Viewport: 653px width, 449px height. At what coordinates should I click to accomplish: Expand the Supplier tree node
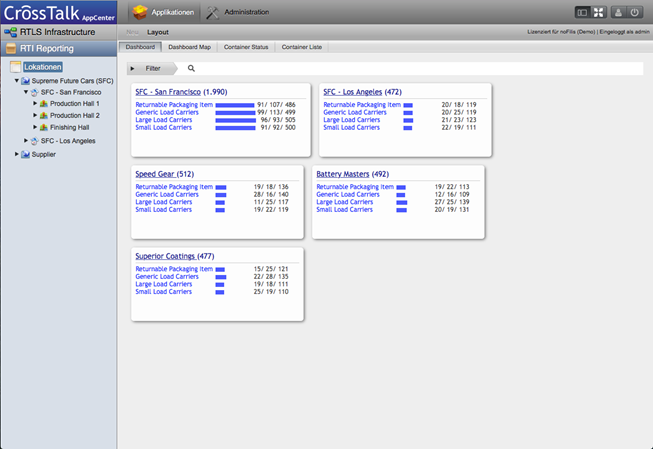[x=16, y=154]
